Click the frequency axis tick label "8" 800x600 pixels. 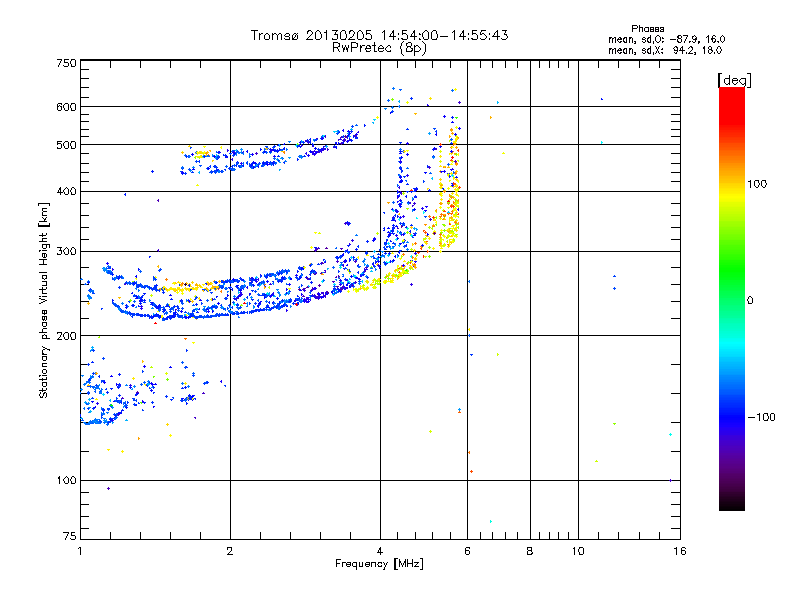pyautogui.click(x=530, y=551)
